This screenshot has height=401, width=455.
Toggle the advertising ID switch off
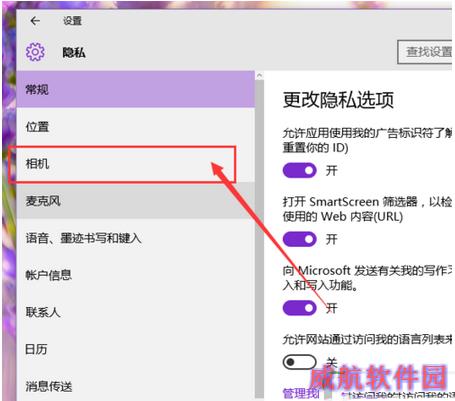[299, 170]
